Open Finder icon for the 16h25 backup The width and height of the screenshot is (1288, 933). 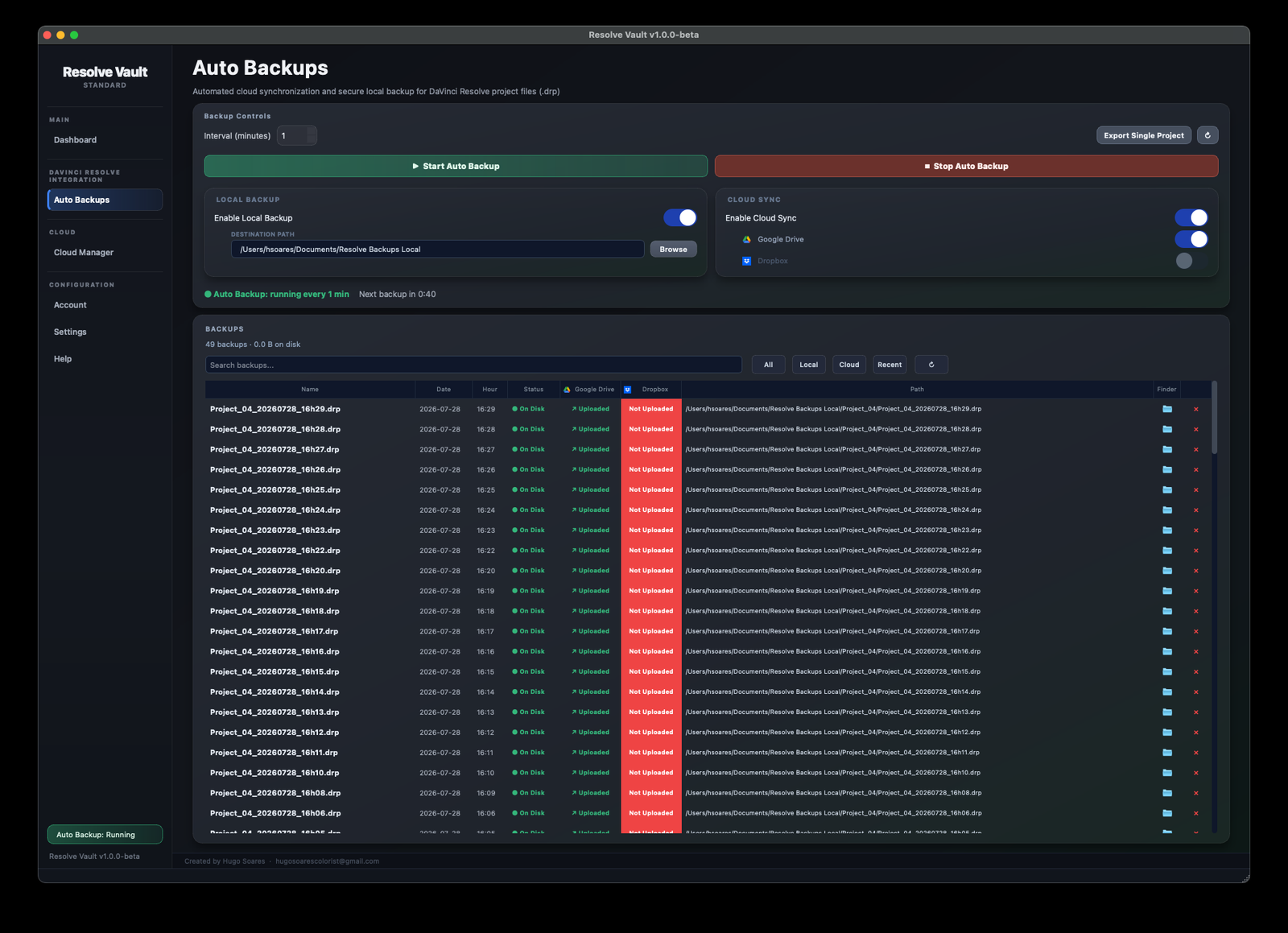coord(1166,489)
